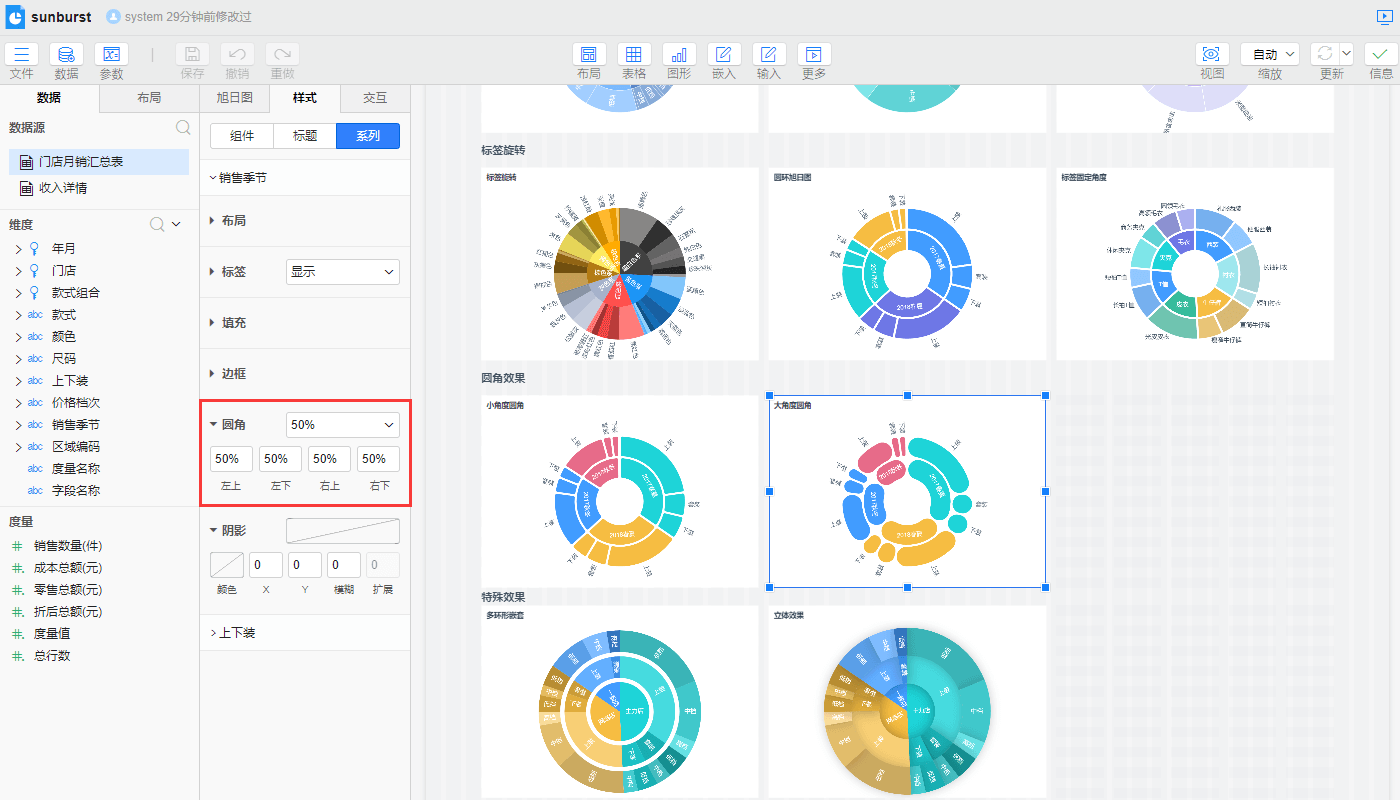Viewport: 1400px width, 800px height.
Task: Select the 销售季节 dimension field
Action: coord(76,425)
